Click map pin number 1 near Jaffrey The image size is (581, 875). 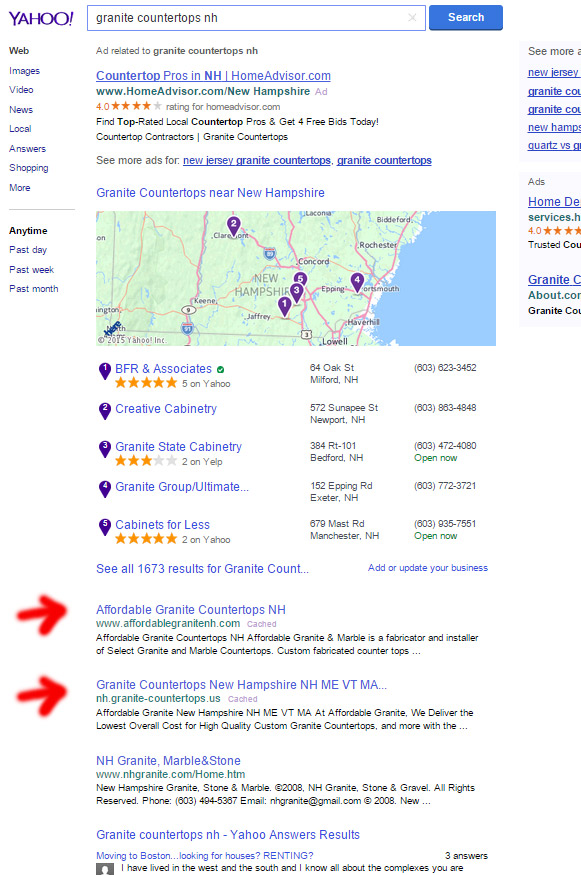[285, 306]
